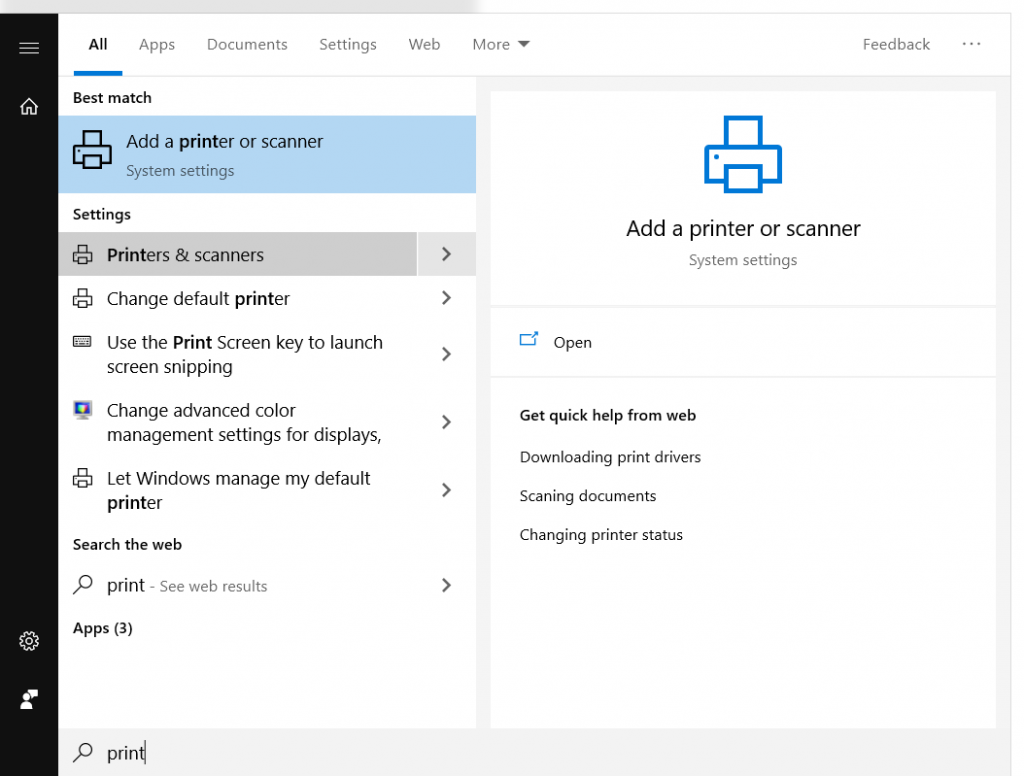Image resolution: width=1024 pixels, height=776 pixels.
Task: Expand the Apps (3) section
Action: point(103,628)
